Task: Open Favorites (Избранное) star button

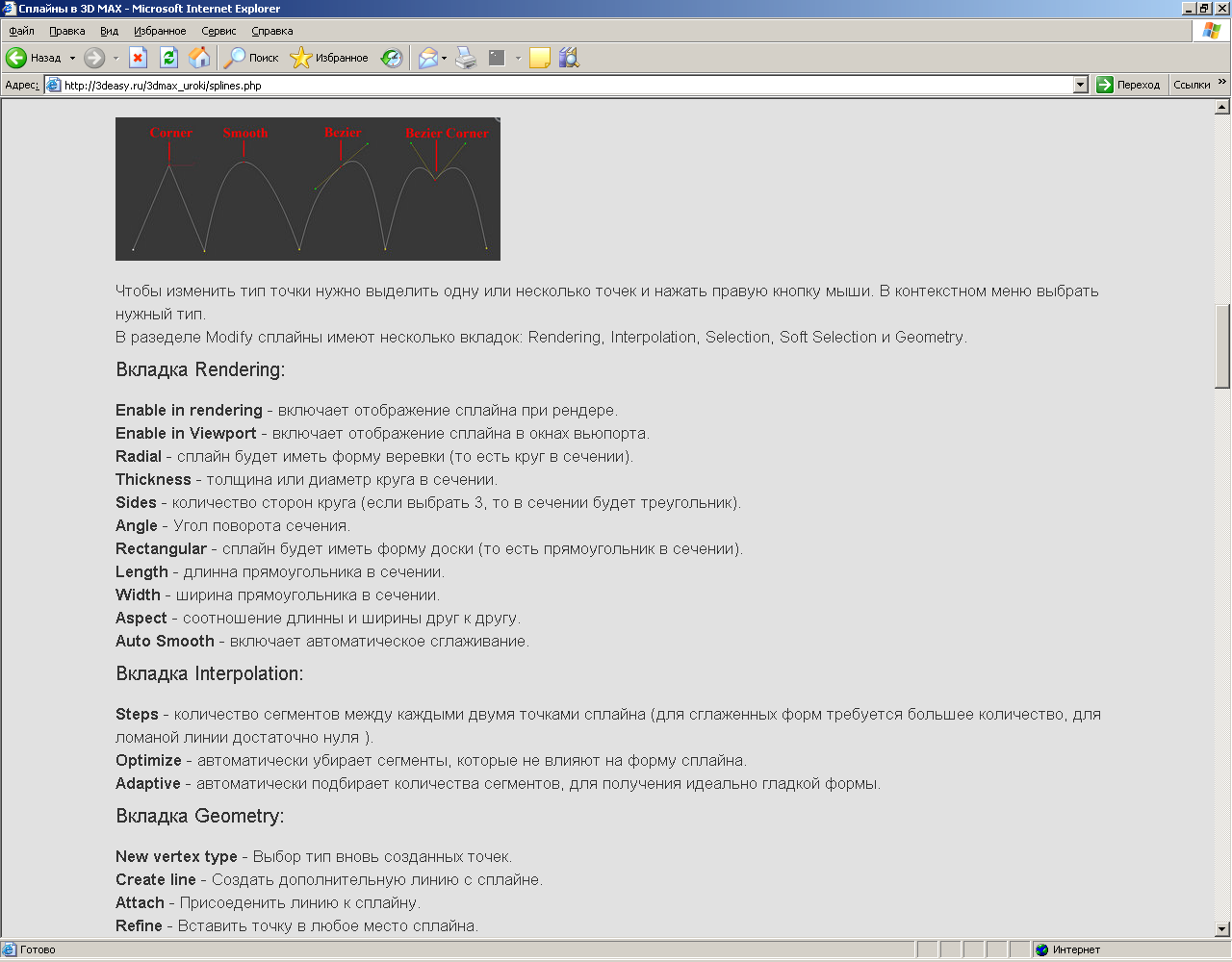Action: tap(329, 58)
